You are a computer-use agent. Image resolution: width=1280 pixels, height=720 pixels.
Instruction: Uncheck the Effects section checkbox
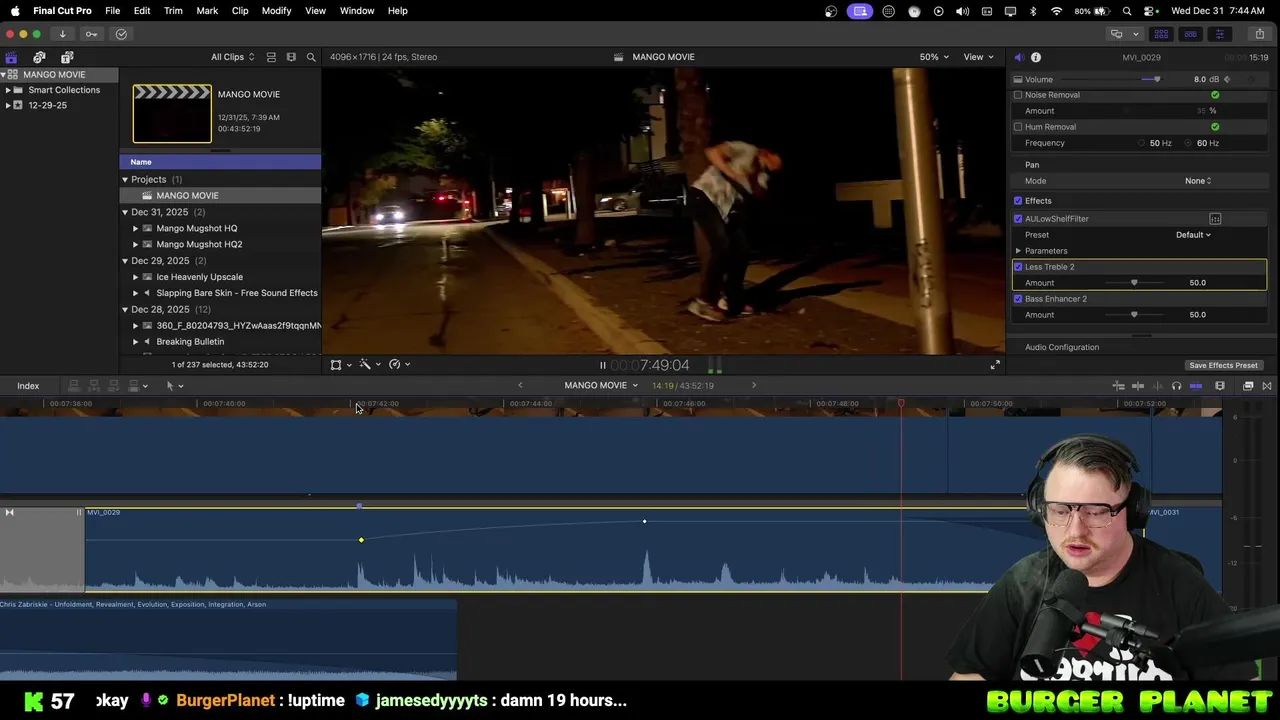tap(1018, 201)
